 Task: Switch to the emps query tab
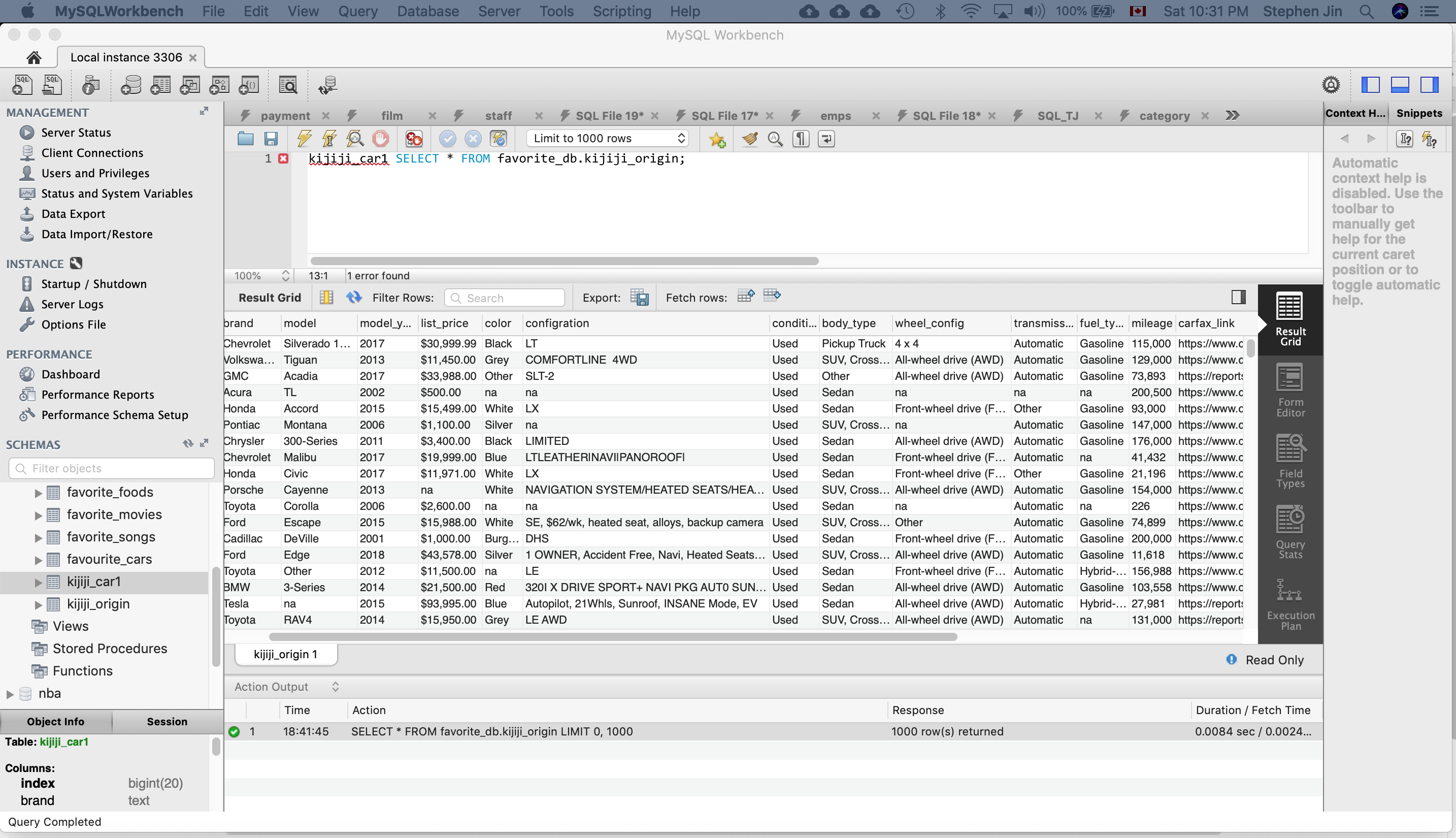click(835, 116)
